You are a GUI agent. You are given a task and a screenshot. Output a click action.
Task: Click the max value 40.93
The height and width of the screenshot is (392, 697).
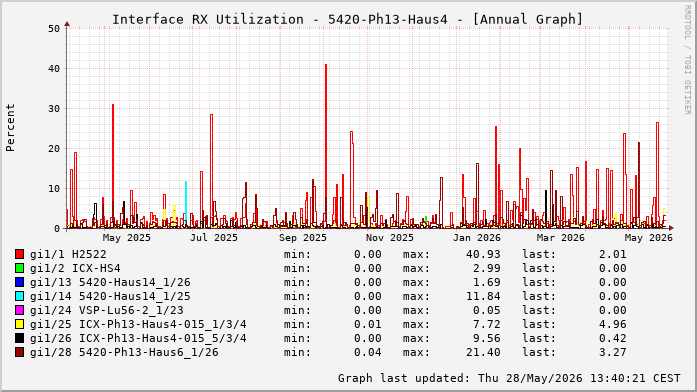(483, 254)
